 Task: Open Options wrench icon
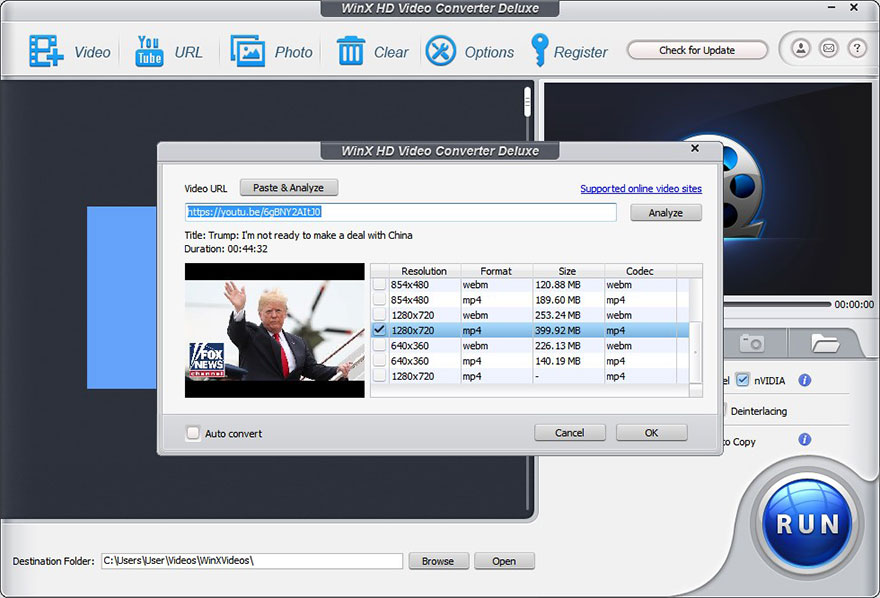tap(441, 51)
